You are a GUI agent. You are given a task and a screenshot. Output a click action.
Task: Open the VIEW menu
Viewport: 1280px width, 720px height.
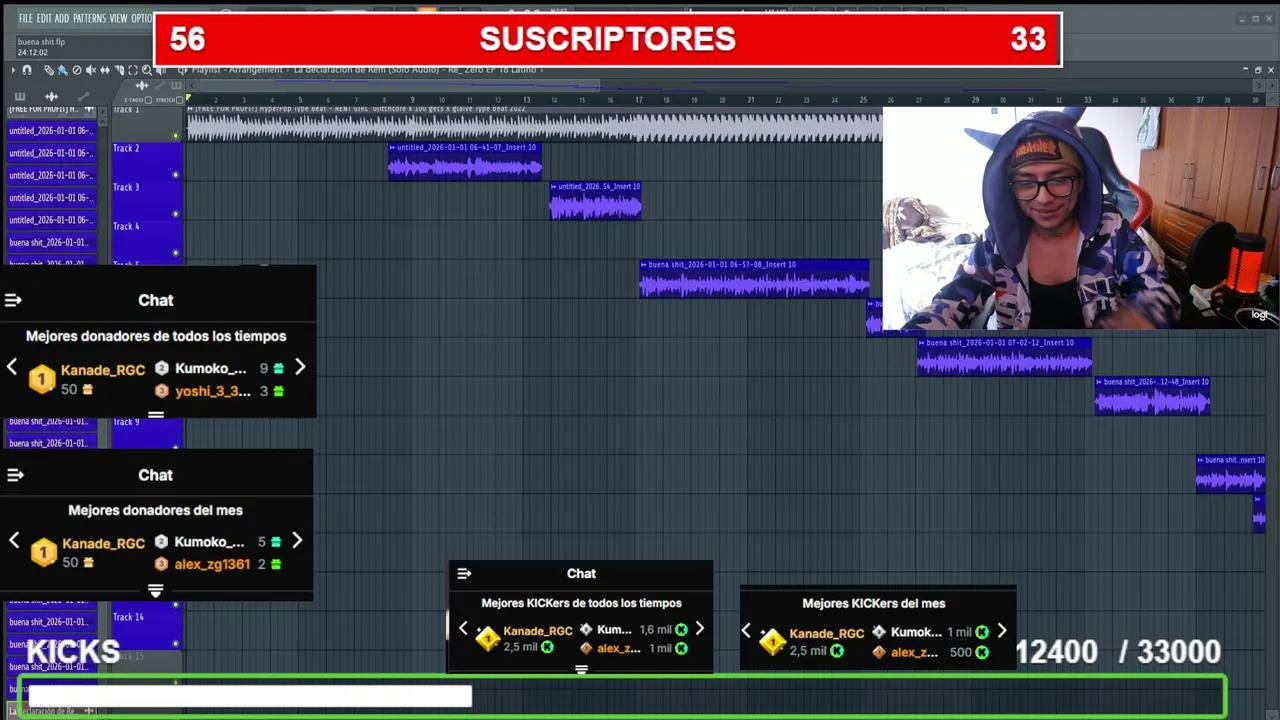tap(118, 18)
